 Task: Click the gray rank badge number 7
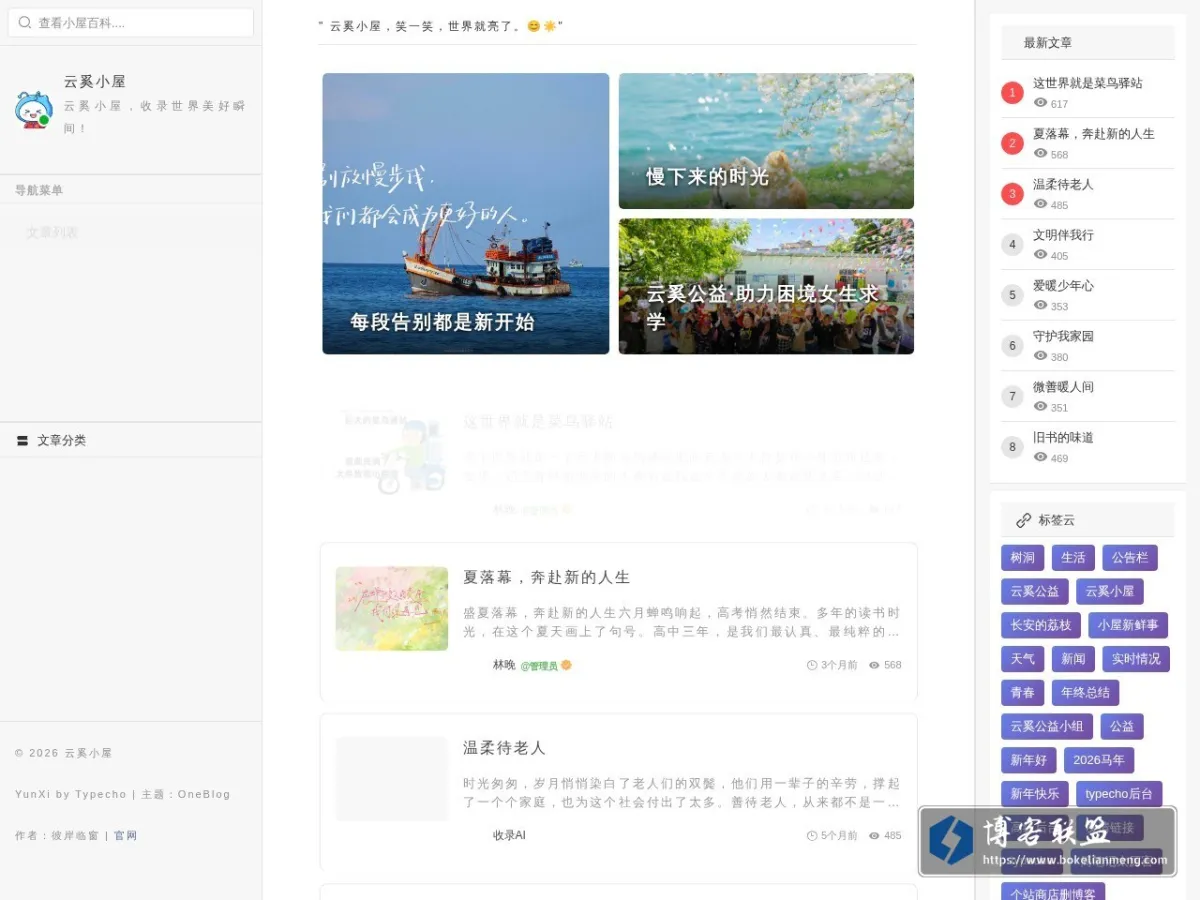point(1012,396)
